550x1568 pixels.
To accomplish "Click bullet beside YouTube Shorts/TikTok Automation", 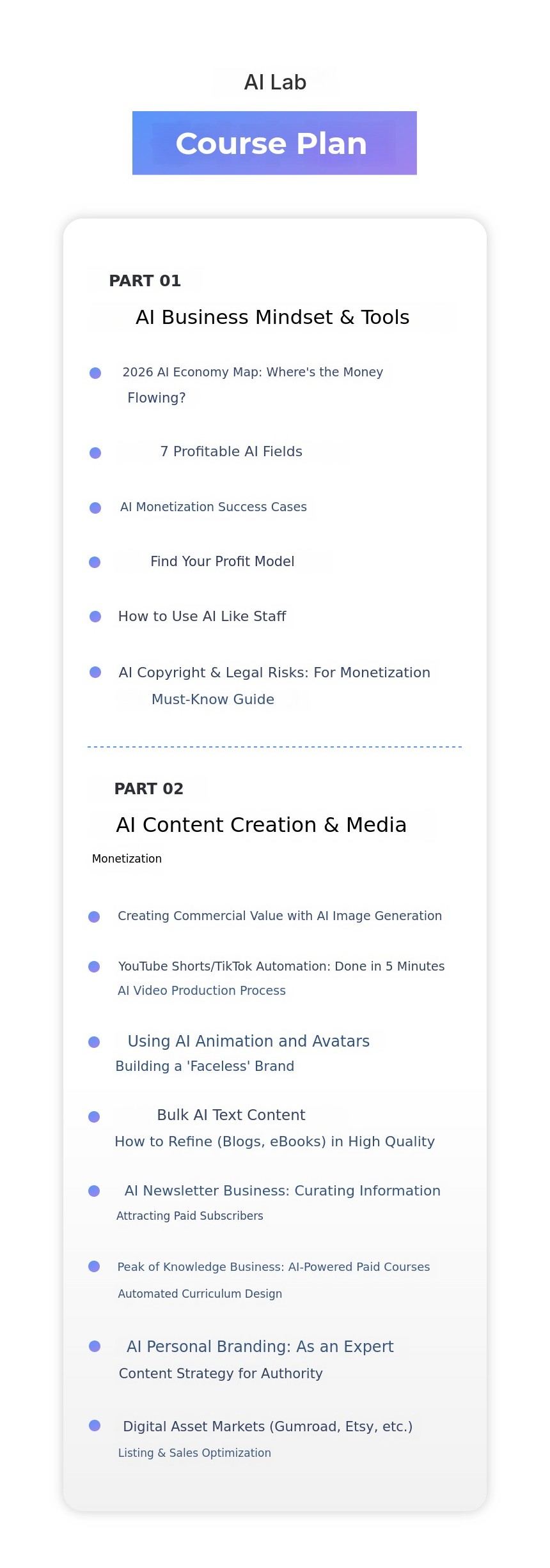I will pyautogui.click(x=94, y=967).
